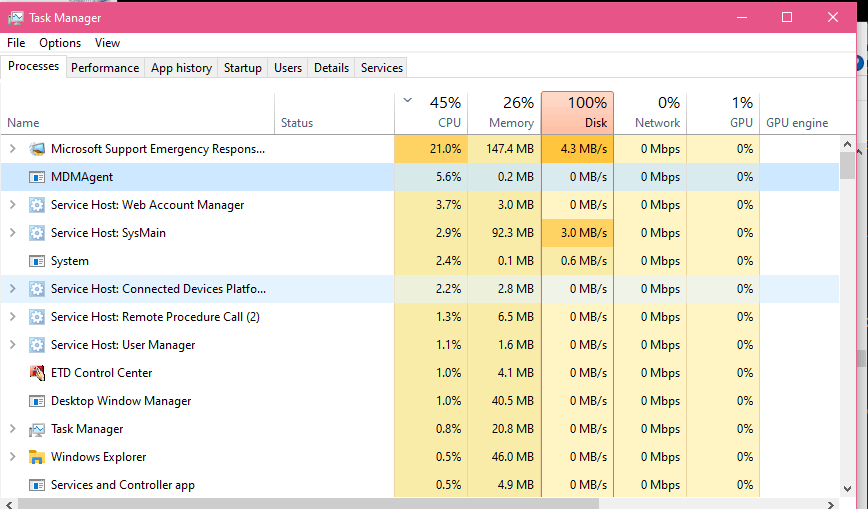This screenshot has height=509, width=868.
Task: Click the 92.3 MB memory value
Action: pos(513,233)
